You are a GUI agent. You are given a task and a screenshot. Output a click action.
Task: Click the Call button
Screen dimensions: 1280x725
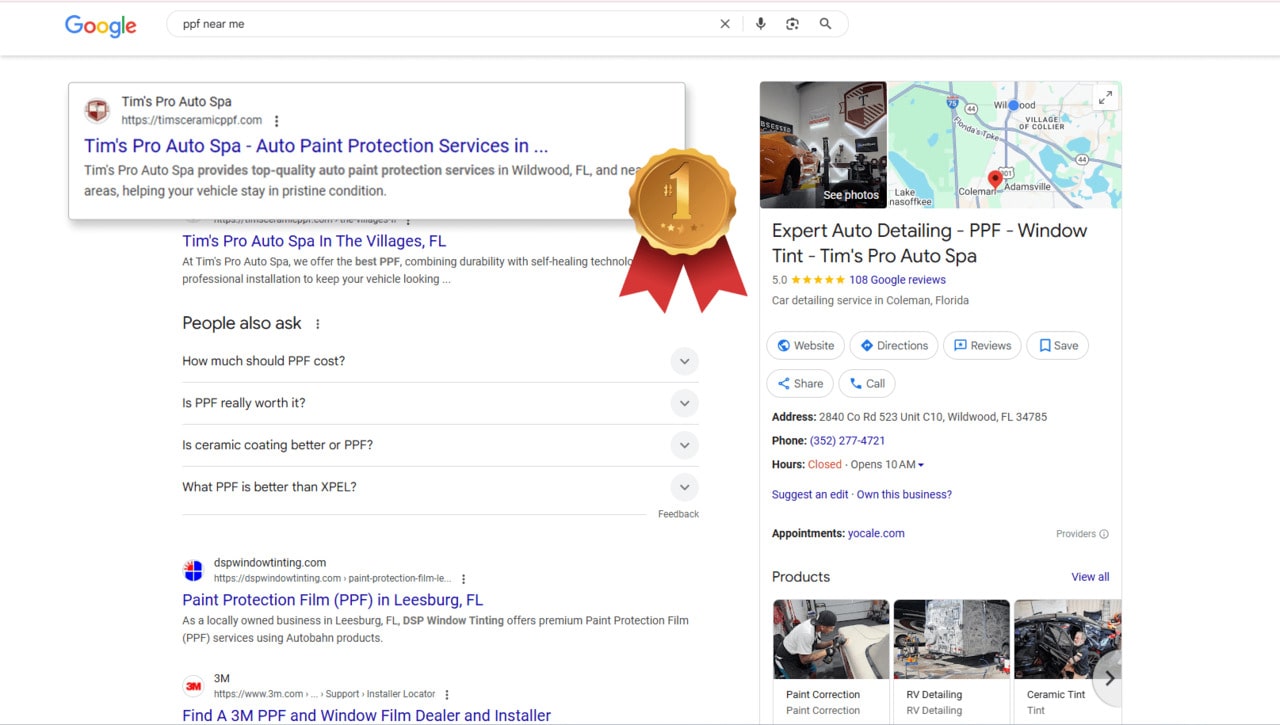point(867,384)
